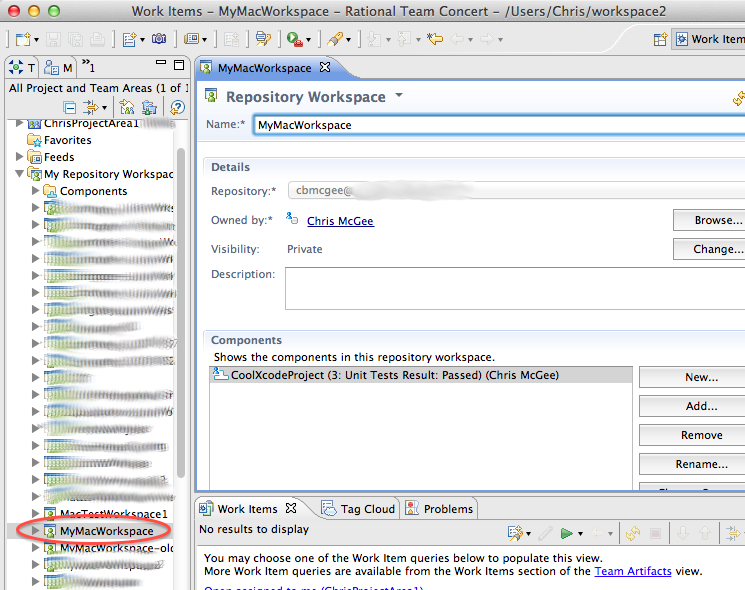Open the Tag Cloud tab
Screen dimensions: 745x590
[358, 509]
